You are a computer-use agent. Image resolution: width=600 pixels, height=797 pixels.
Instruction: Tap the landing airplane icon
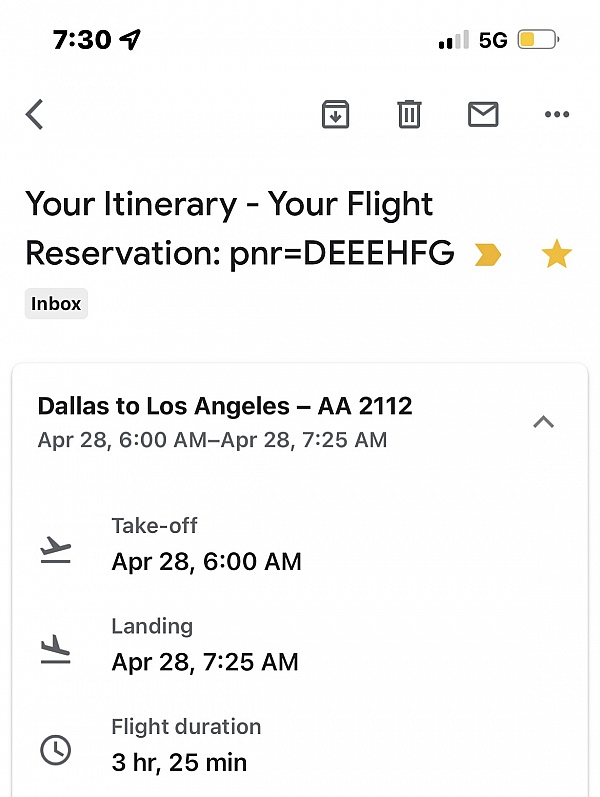(55, 649)
